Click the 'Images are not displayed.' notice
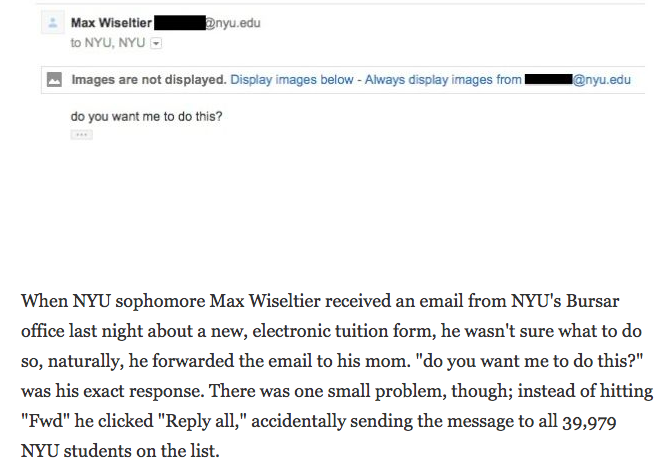 tap(149, 80)
